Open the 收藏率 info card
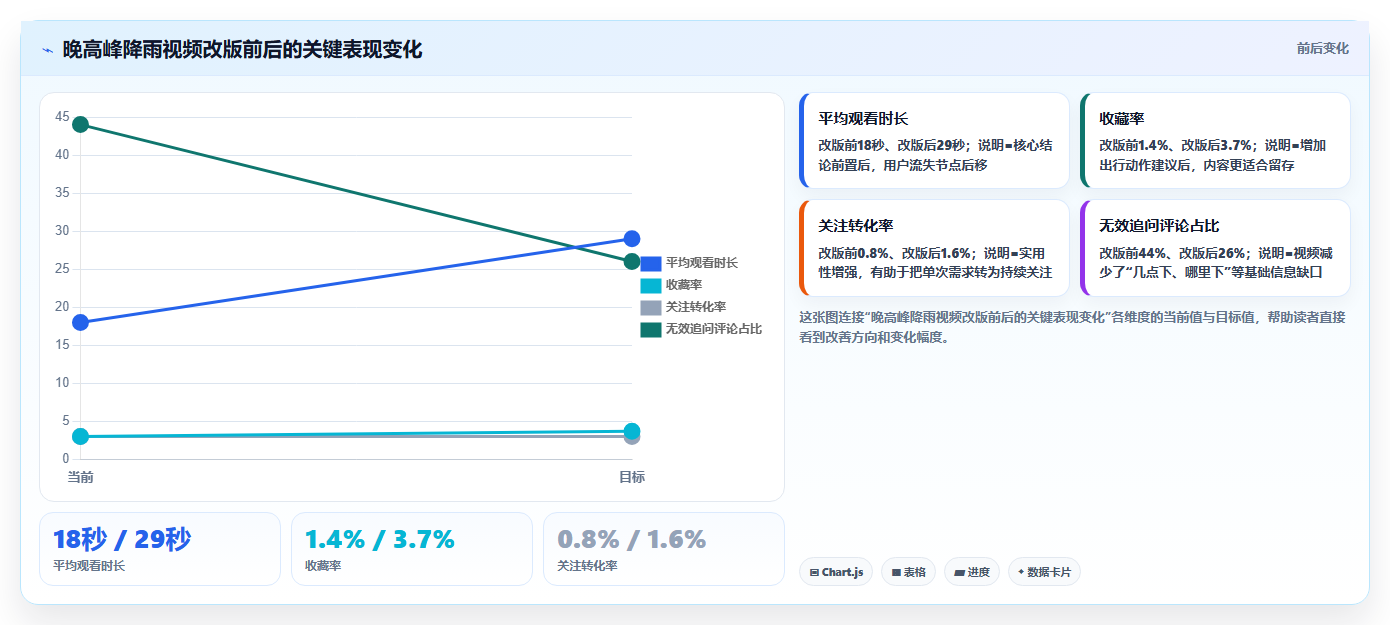 pyautogui.click(x=1215, y=140)
